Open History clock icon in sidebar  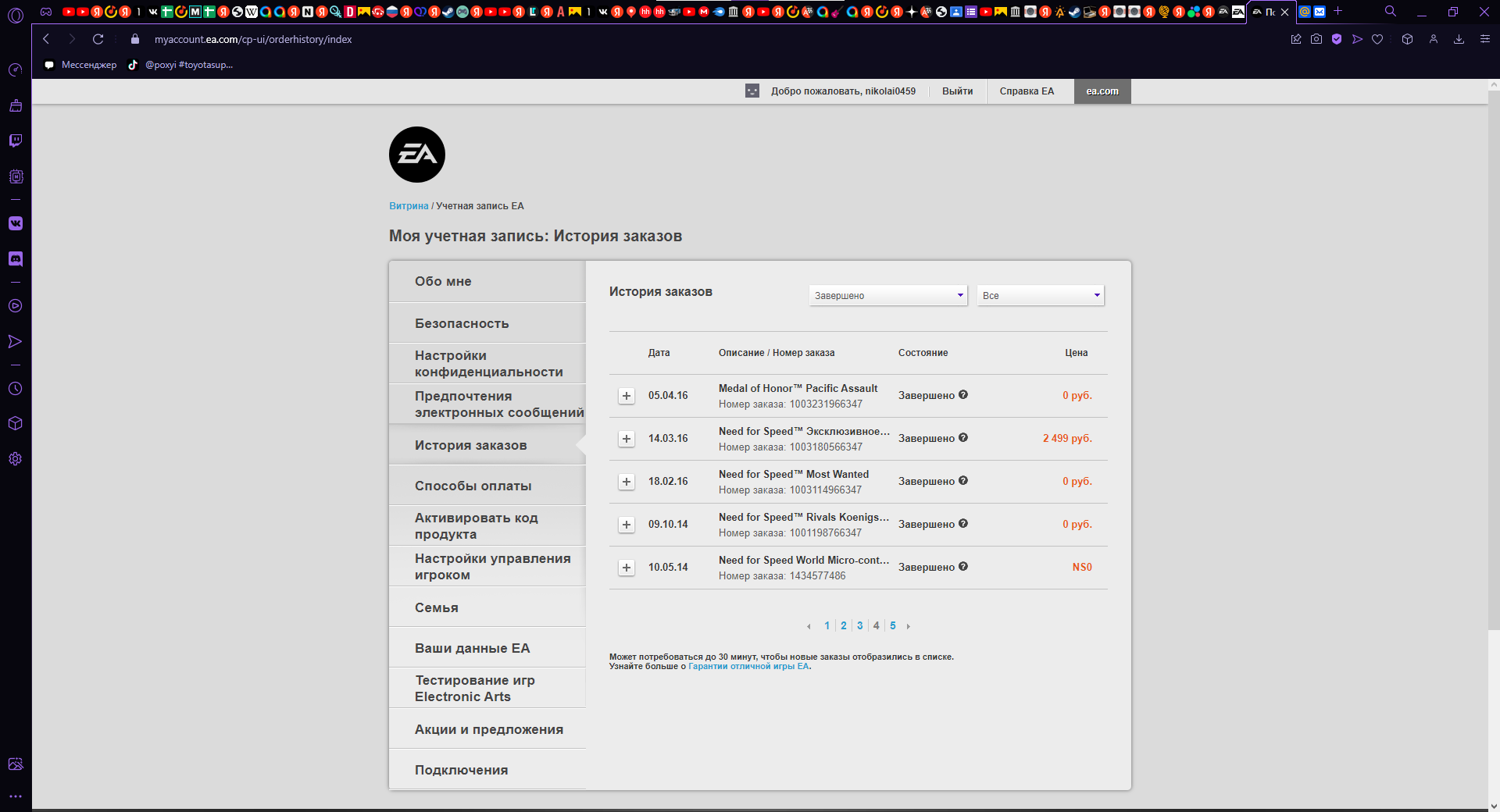click(x=16, y=388)
